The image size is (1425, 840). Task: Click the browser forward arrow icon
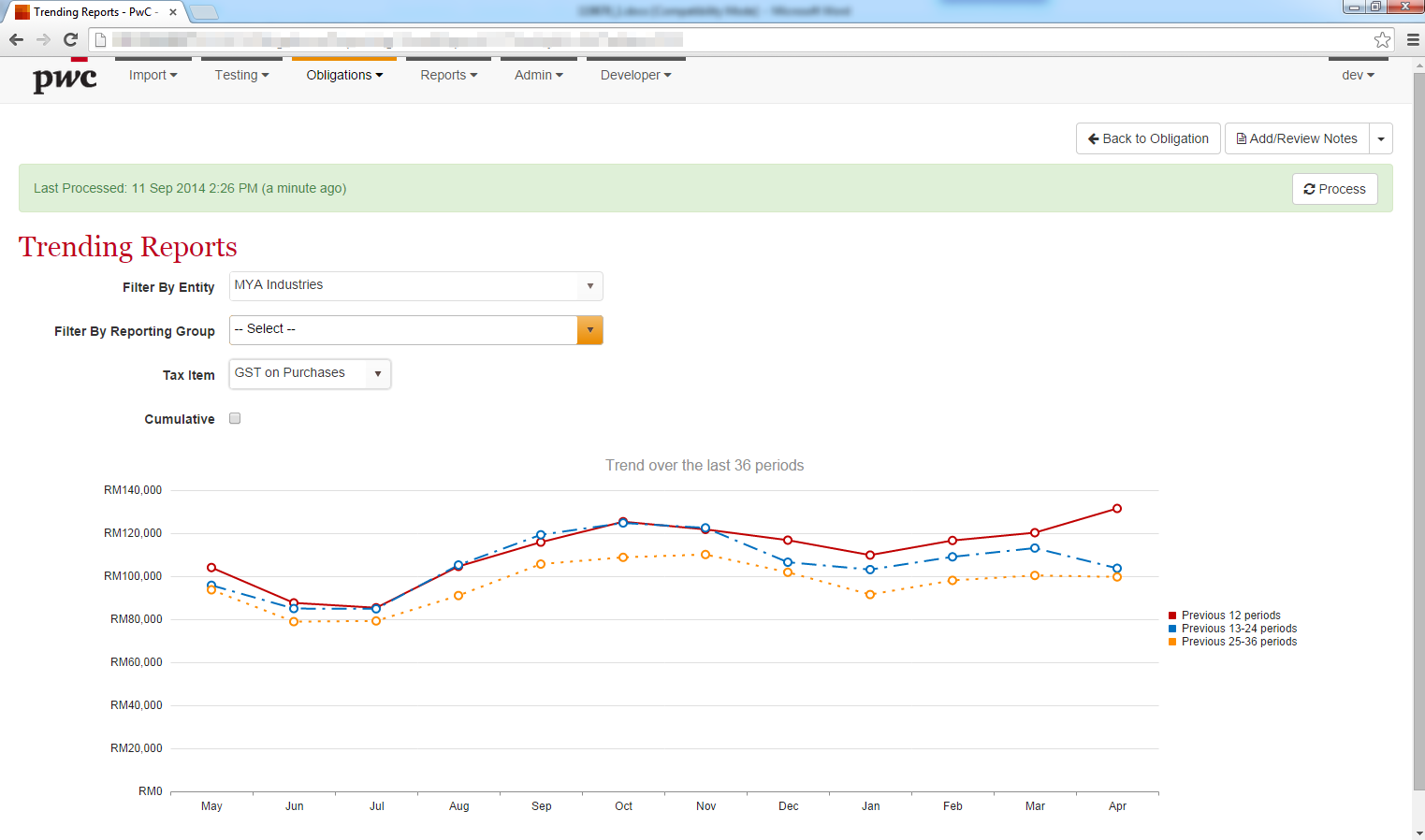pyautogui.click(x=43, y=39)
